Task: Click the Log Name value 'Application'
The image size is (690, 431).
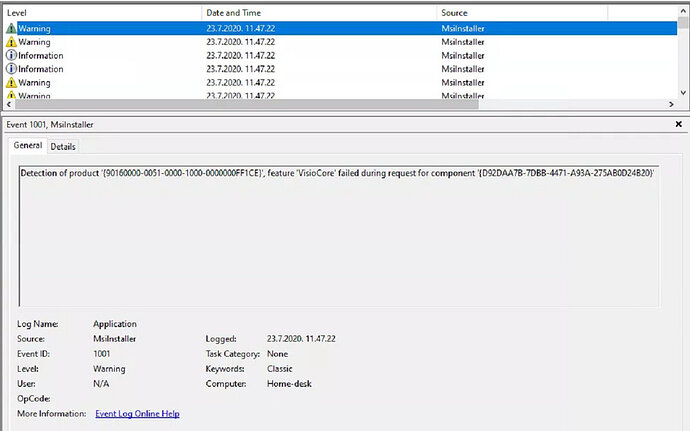Action: [115, 324]
